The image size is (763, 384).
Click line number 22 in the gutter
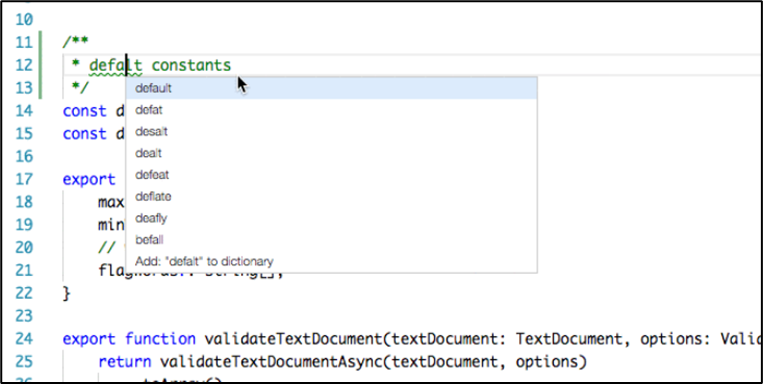(x=24, y=293)
